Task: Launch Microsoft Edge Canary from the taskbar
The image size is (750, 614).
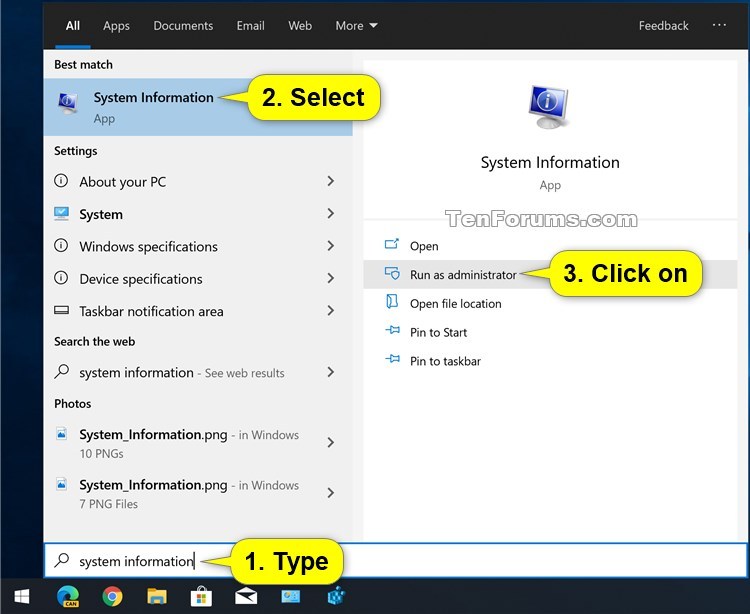Action: click(68, 596)
